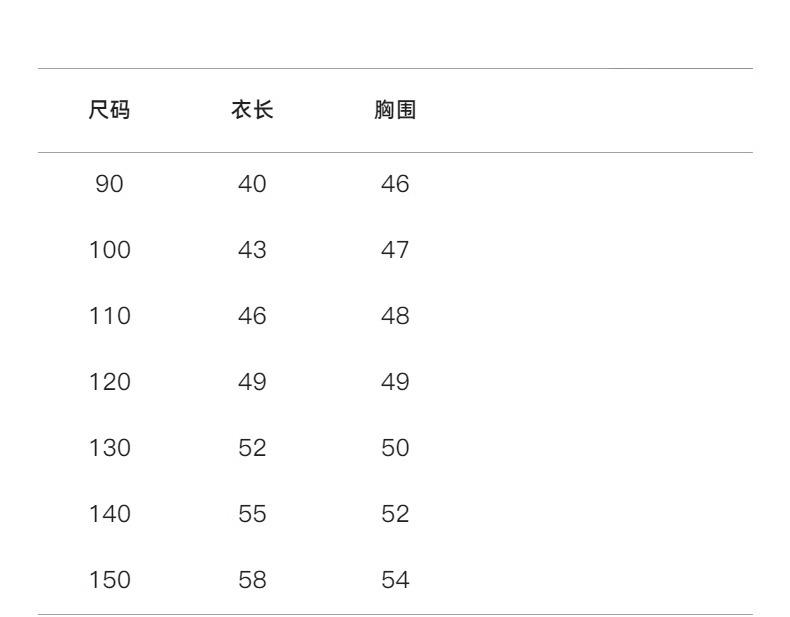The image size is (790, 617).
Task: Select size 90 in the 尺码 column
Action: tap(110, 185)
